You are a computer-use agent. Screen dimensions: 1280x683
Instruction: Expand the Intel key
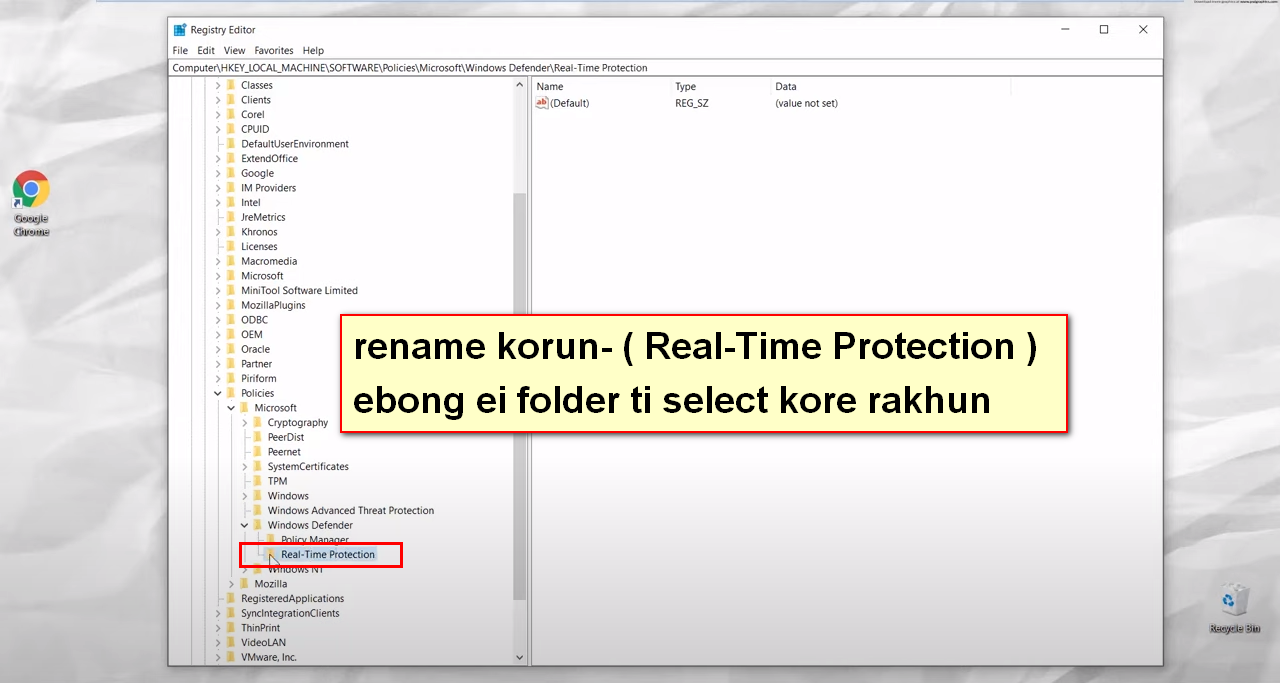pyautogui.click(x=218, y=202)
